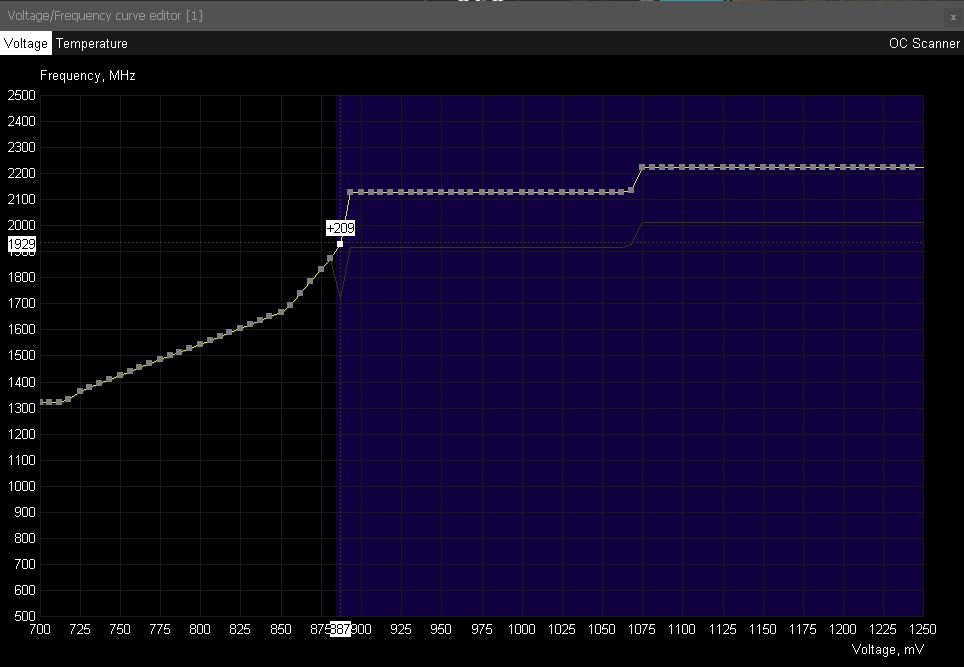Click the 1075 label on the voltage axis

coord(642,629)
